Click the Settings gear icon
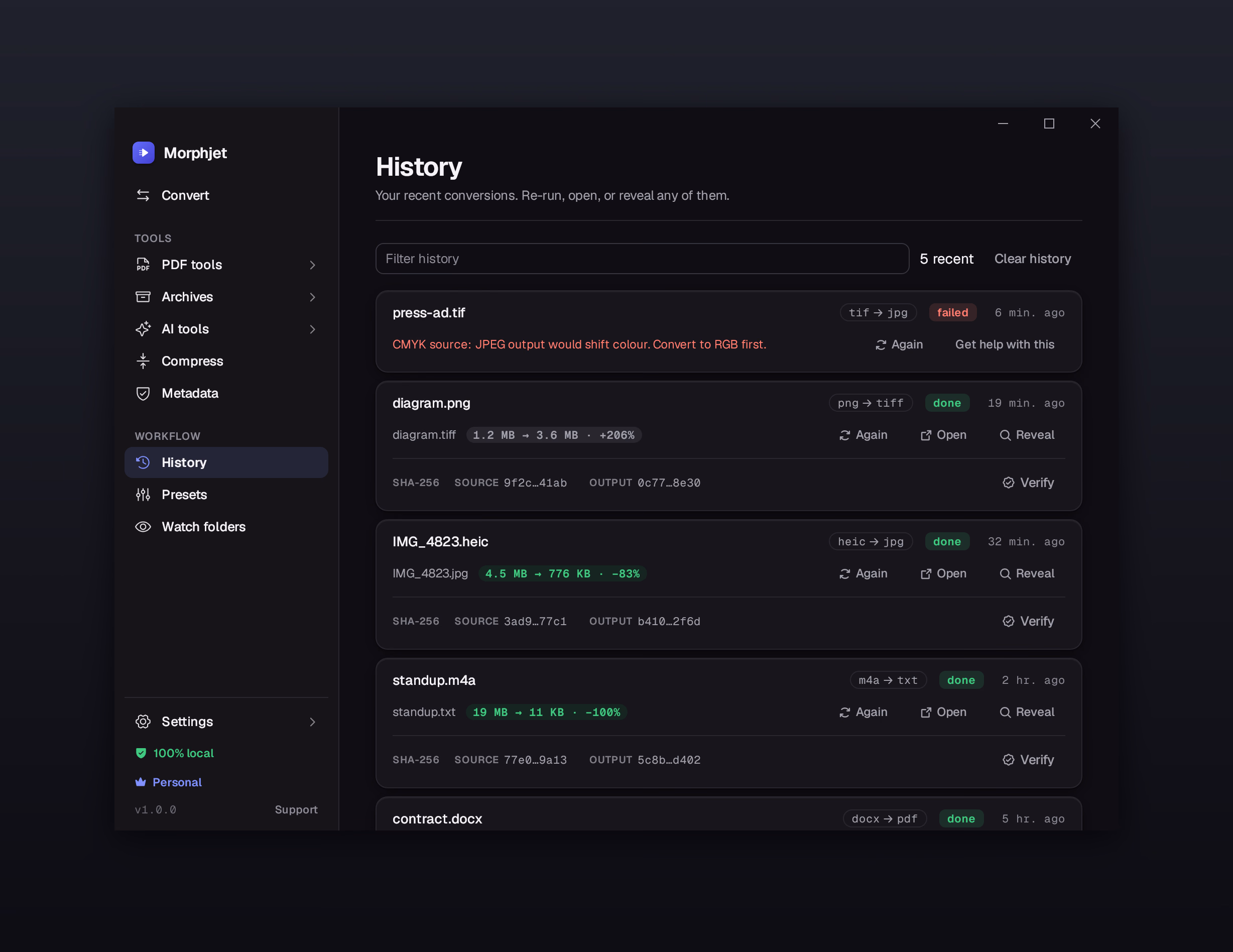Viewport: 1233px width, 952px height. pos(143,722)
